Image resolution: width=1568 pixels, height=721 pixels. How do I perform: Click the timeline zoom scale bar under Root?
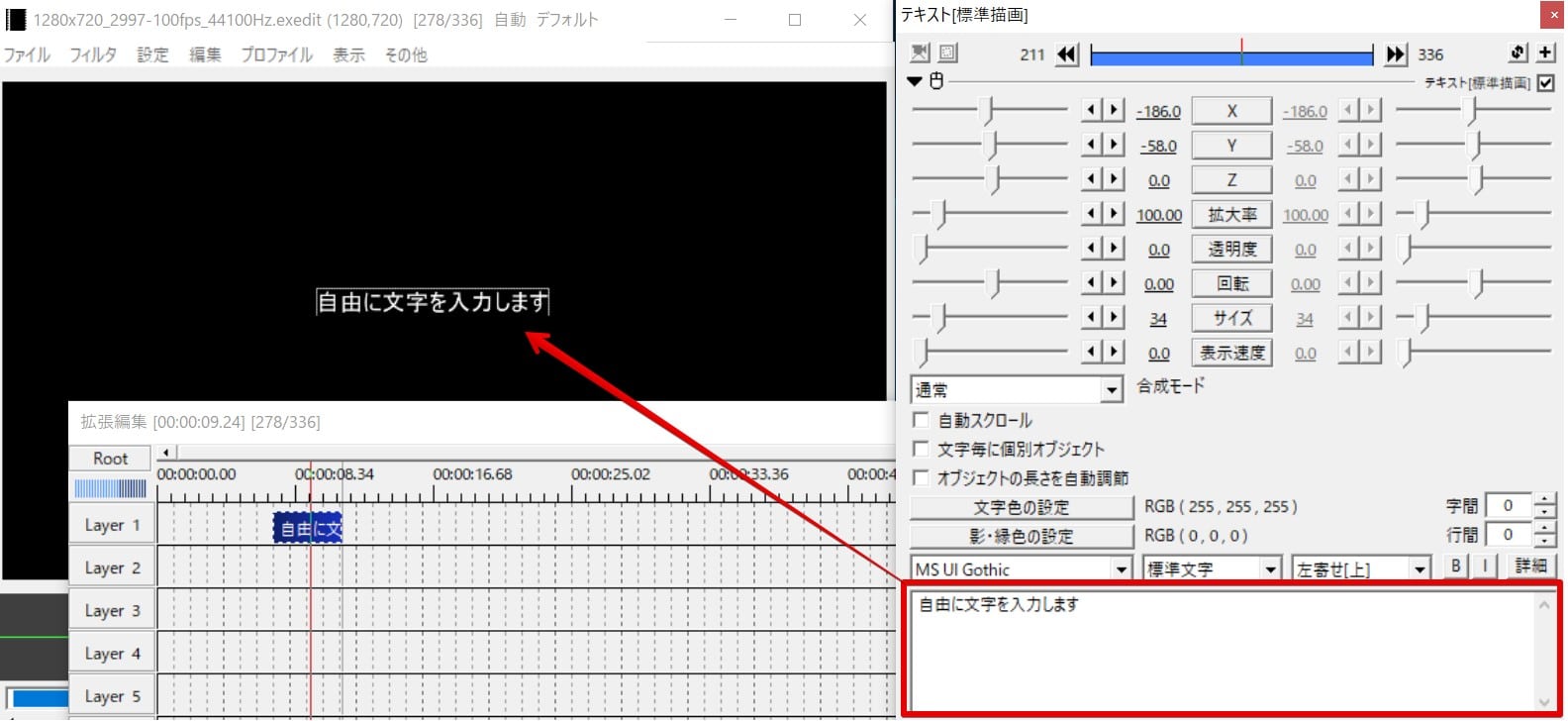(111, 488)
